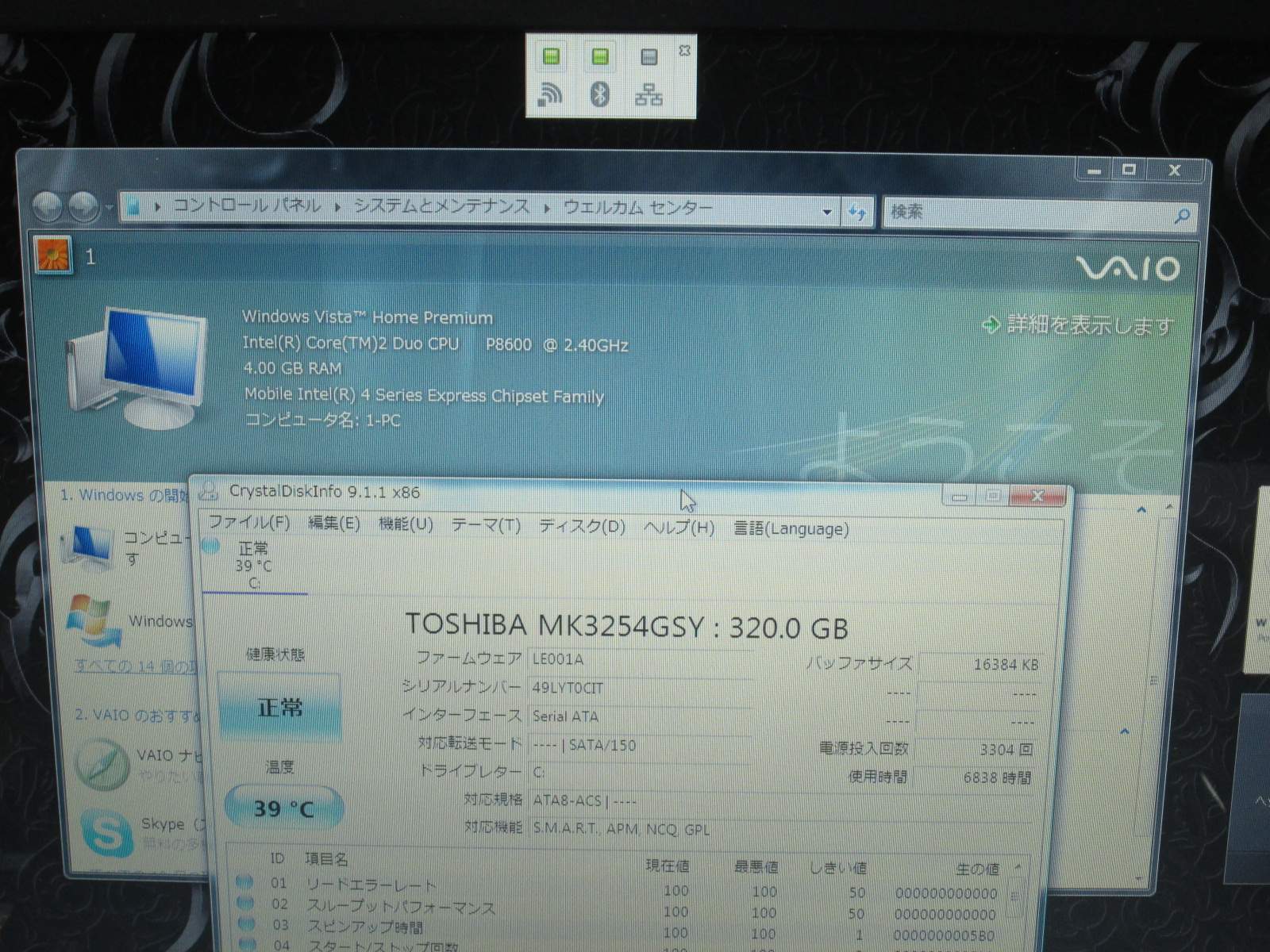Close the wireless switch widget
This screenshot has width=1270, height=952.
tap(684, 50)
